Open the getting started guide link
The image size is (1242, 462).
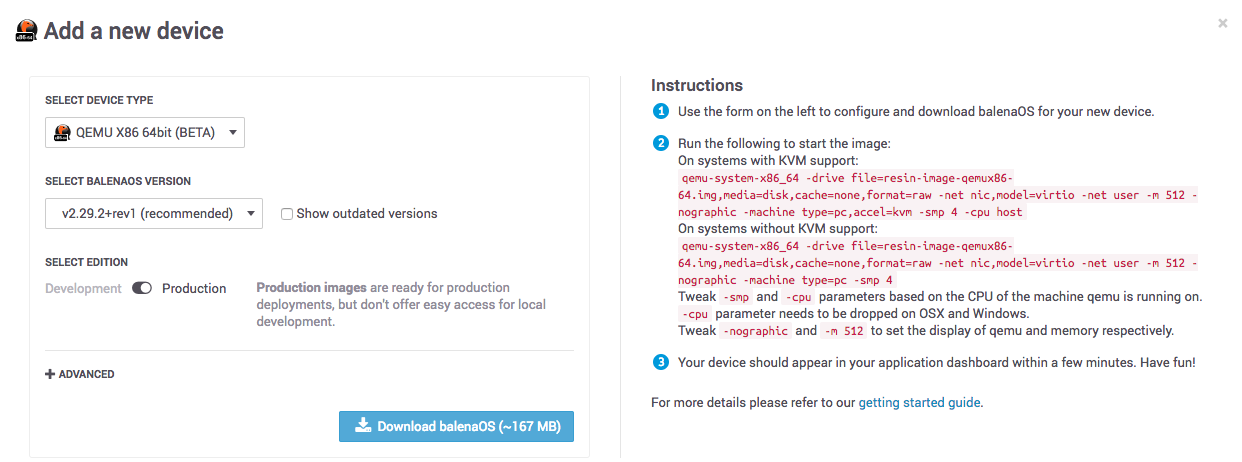[920, 403]
